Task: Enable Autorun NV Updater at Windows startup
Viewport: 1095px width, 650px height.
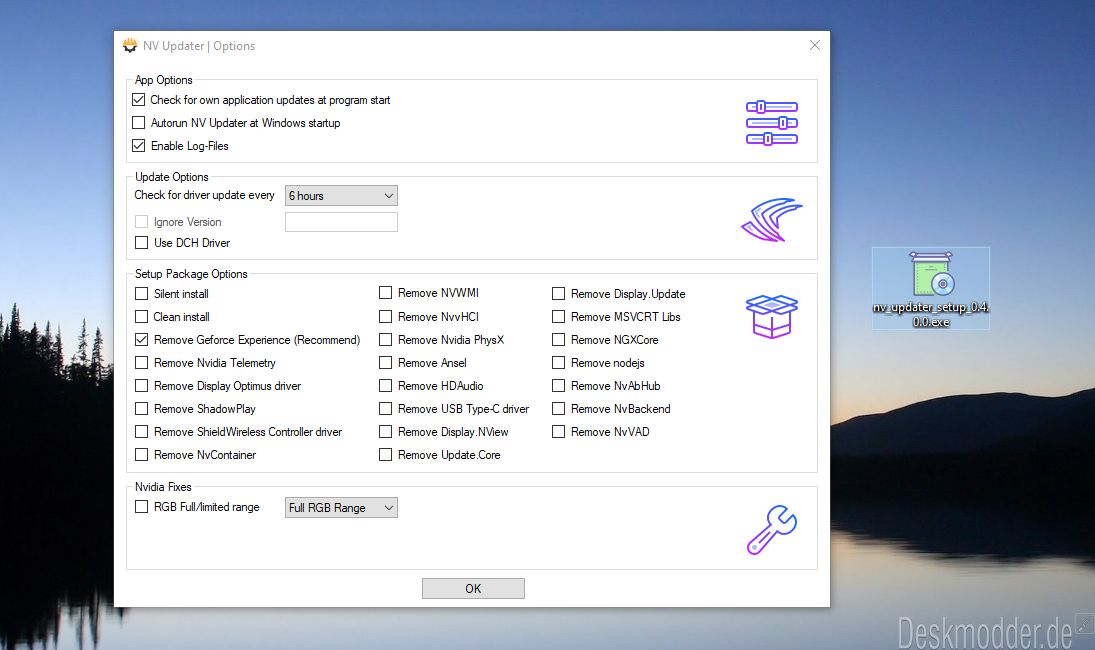Action: coord(140,123)
